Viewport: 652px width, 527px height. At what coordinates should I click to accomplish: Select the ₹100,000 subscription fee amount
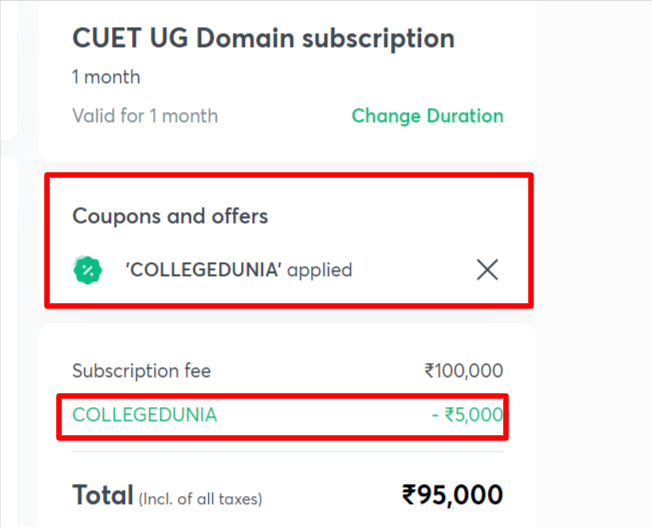(x=463, y=371)
